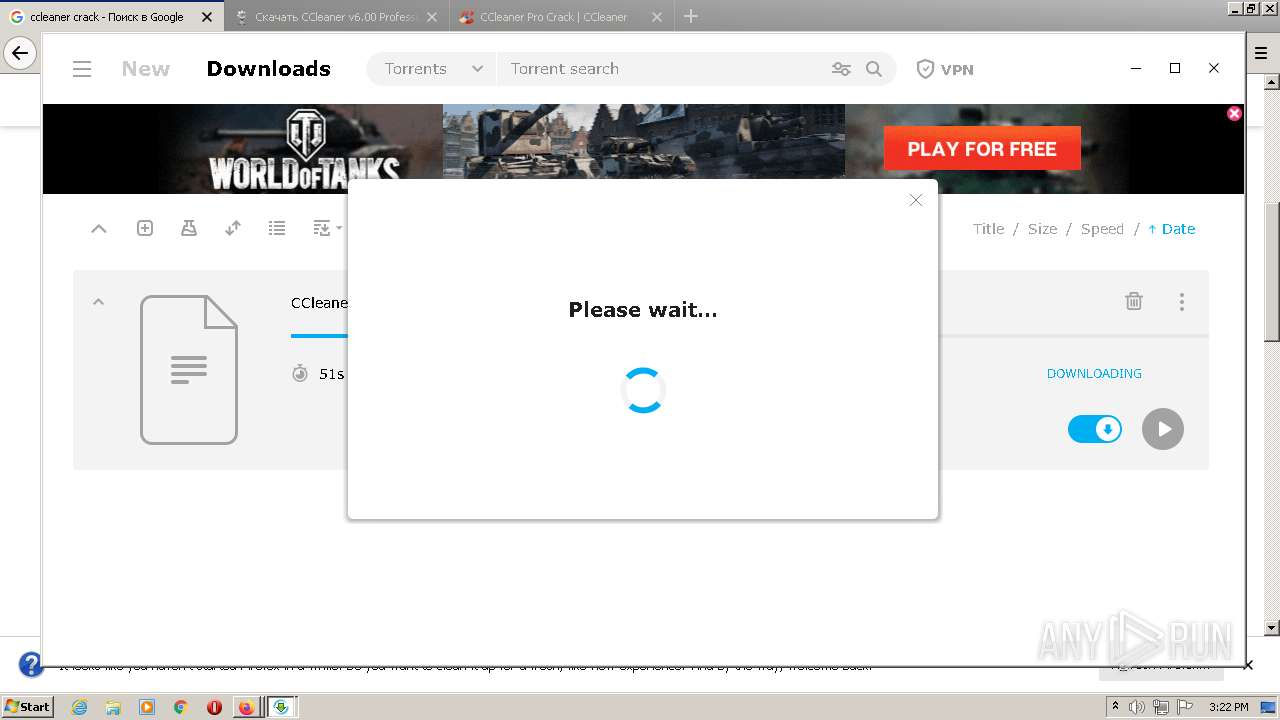Click the 3:22 PM clock
The height and width of the screenshot is (720, 1280).
click(1228, 707)
